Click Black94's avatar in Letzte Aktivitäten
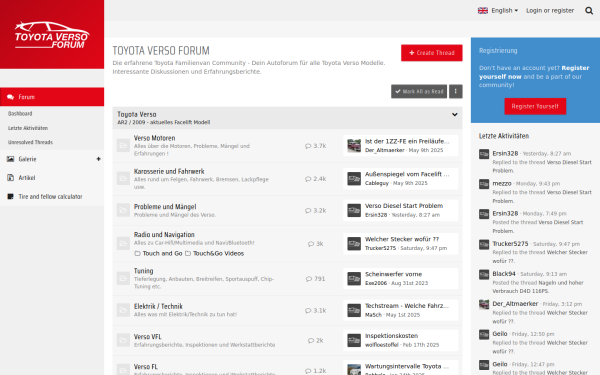 [484, 275]
